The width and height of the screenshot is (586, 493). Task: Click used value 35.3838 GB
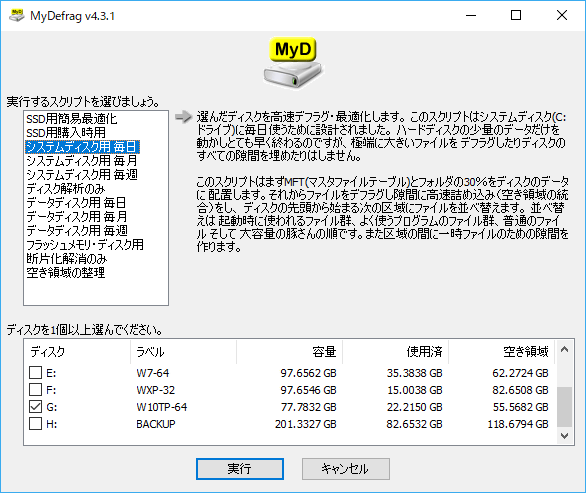[414, 373]
